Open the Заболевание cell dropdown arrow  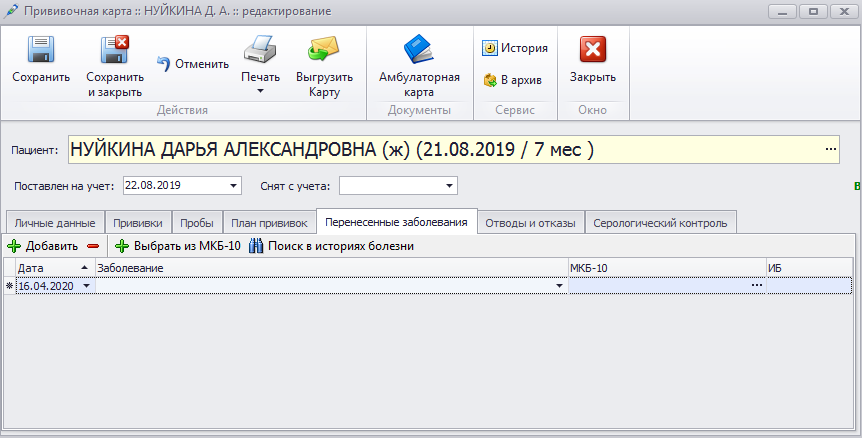[559, 286]
